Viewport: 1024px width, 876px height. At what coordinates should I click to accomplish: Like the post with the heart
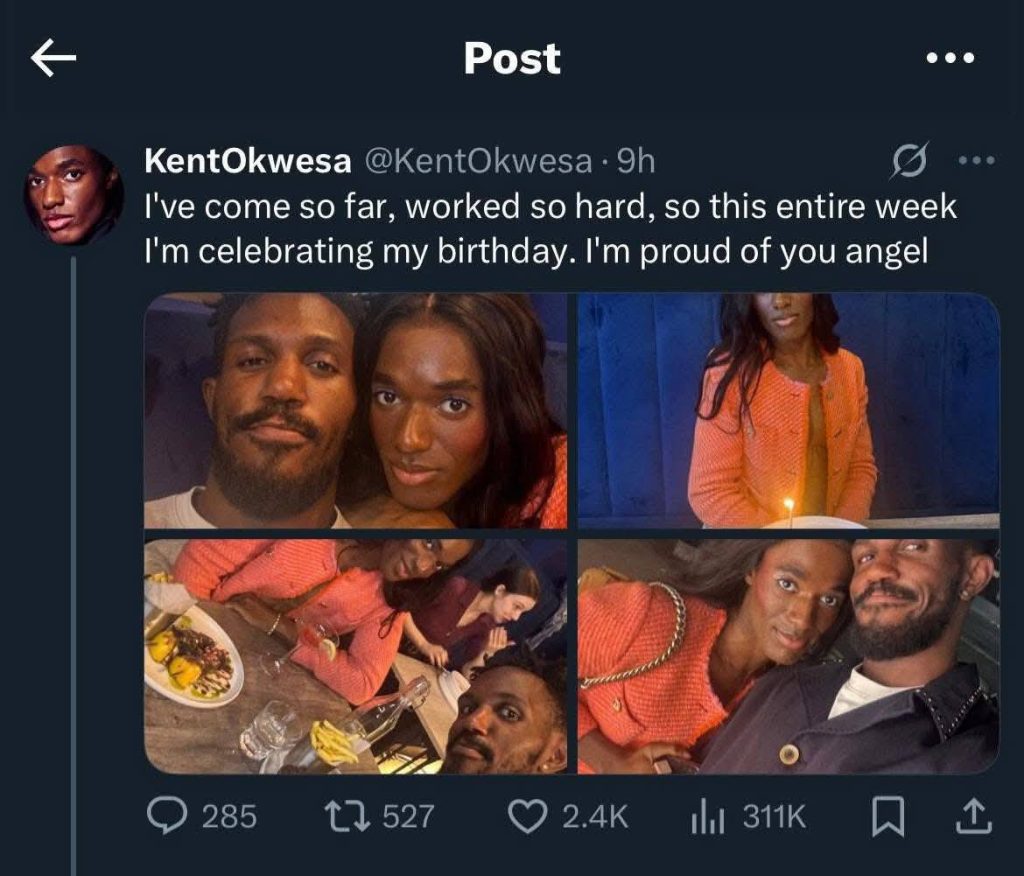pyautogui.click(x=526, y=817)
